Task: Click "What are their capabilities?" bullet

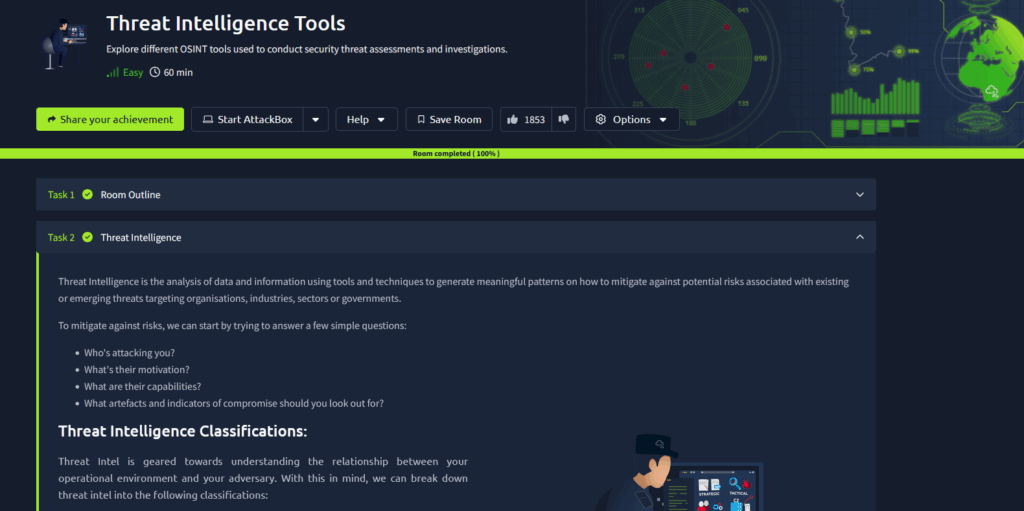Action: click(142, 386)
